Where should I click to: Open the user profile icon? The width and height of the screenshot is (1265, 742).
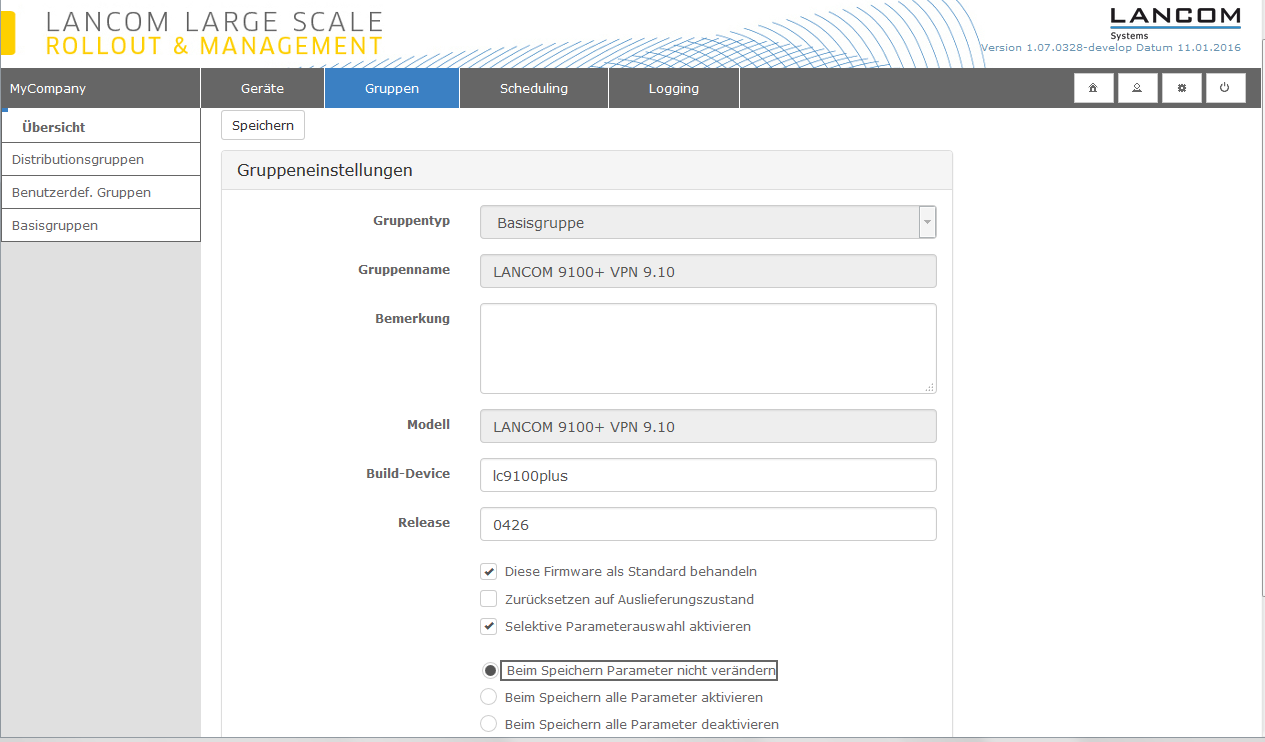pos(1137,88)
